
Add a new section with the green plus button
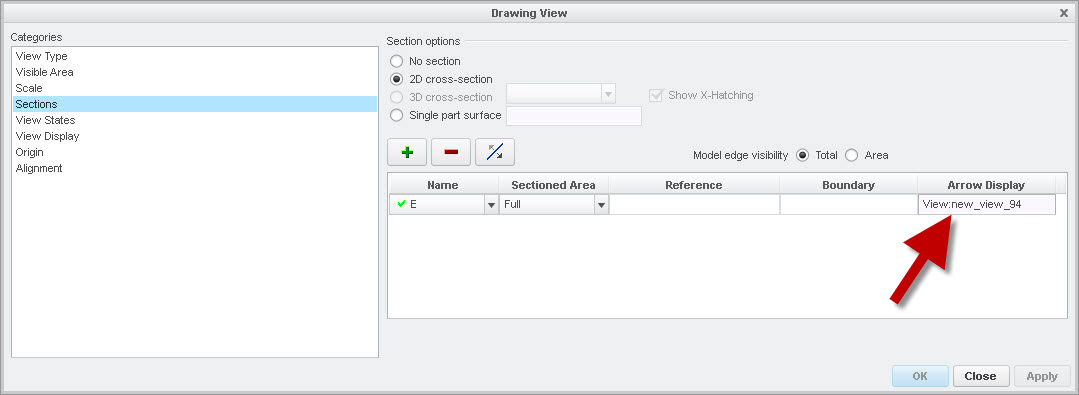pyautogui.click(x=407, y=152)
